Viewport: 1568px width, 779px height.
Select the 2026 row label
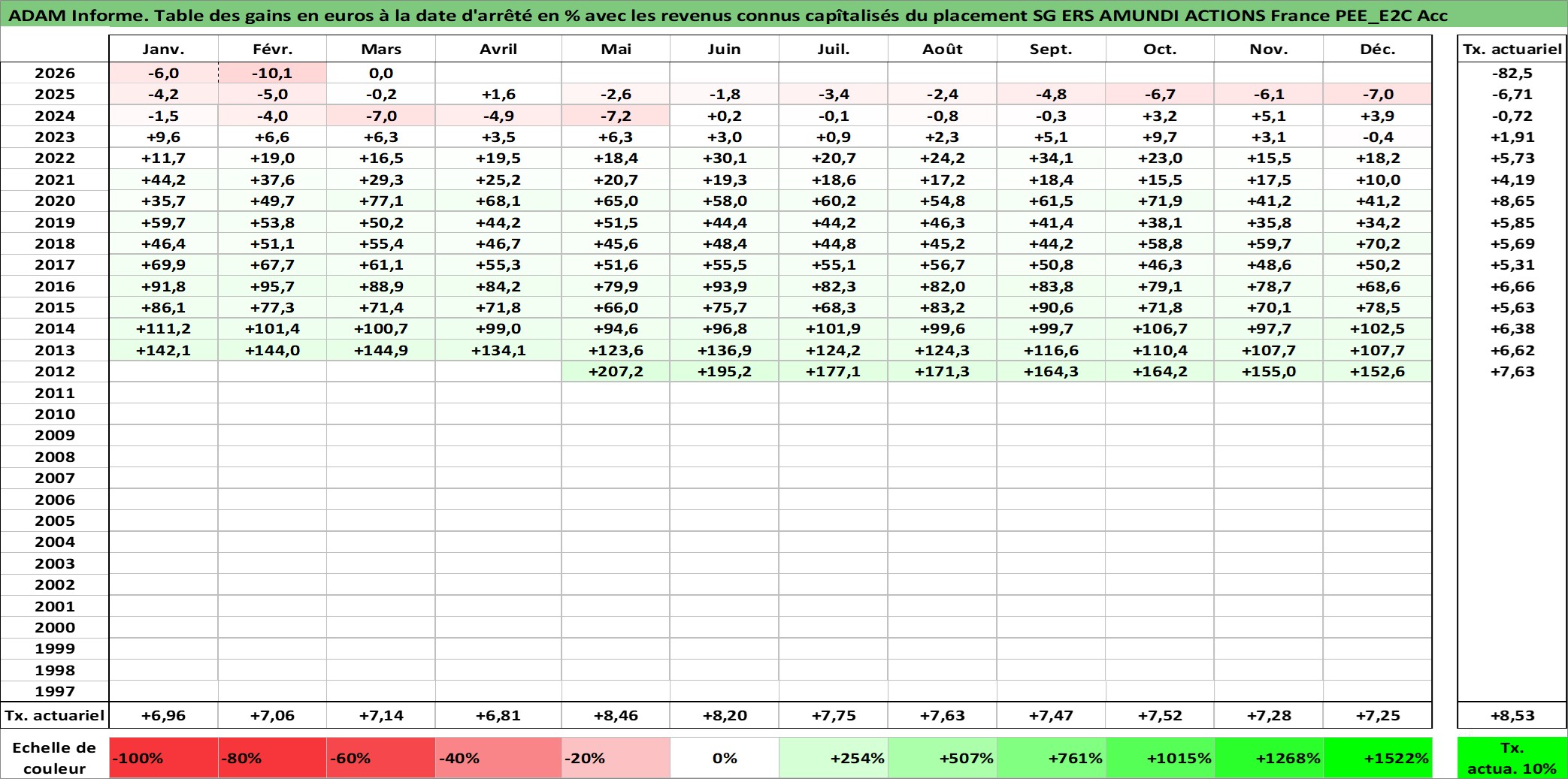point(55,73)
